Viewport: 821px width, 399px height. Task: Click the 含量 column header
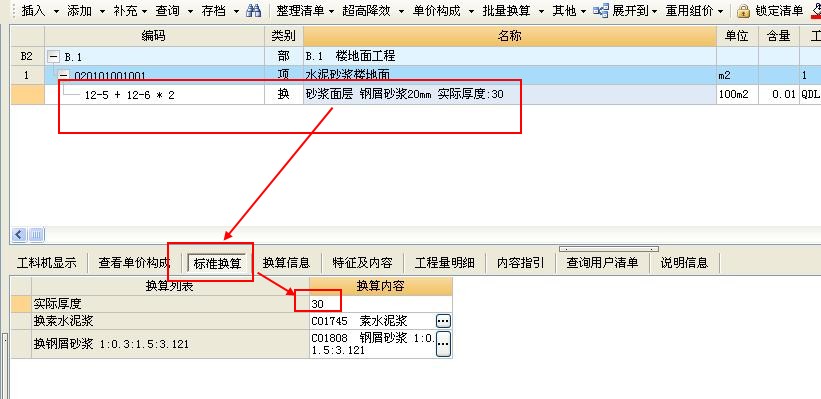pyautogui.click(x=779, y=36)
